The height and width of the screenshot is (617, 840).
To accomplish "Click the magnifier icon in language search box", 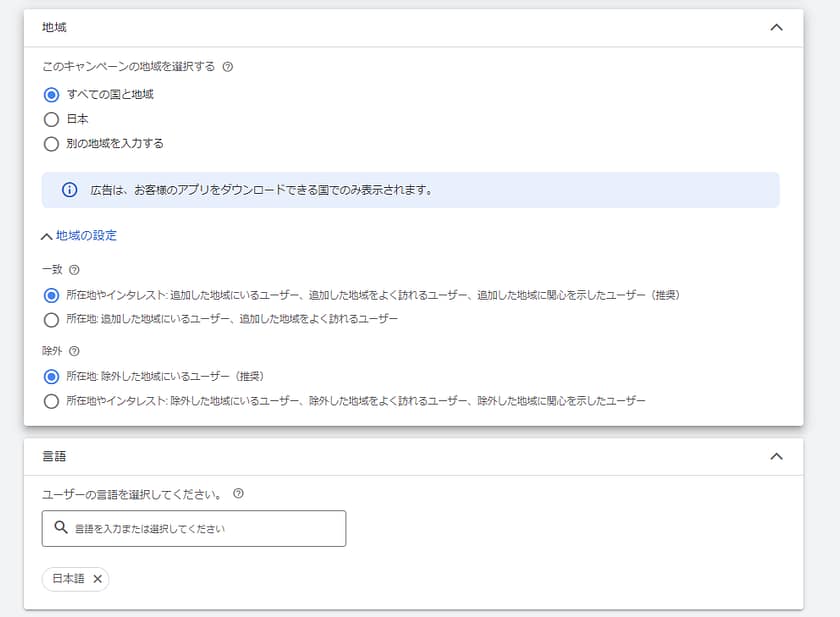I will (61, 528).
